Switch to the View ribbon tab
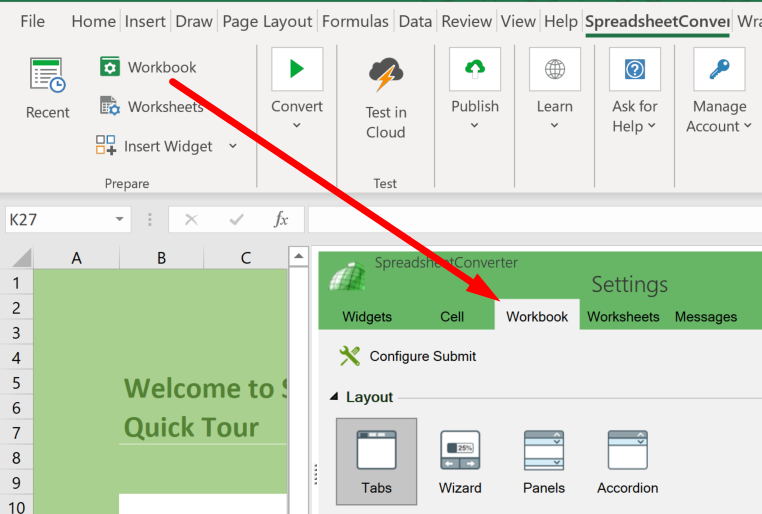This screenshot has height=514, width=762. (x=518, y=21)
